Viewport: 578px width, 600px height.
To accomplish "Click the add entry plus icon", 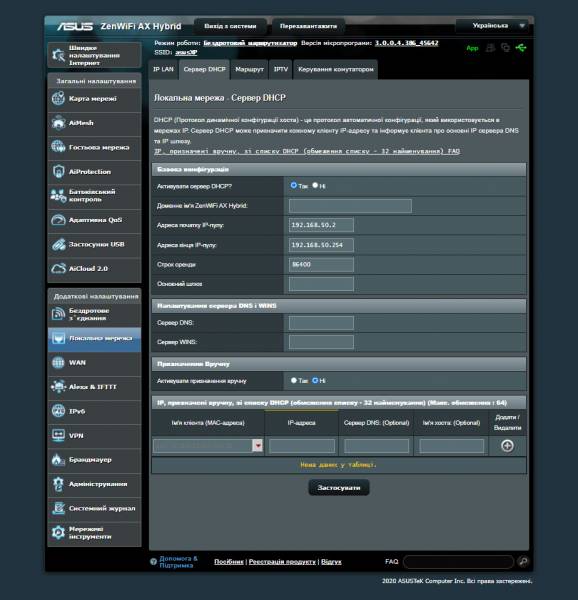I will click(507, 446).
